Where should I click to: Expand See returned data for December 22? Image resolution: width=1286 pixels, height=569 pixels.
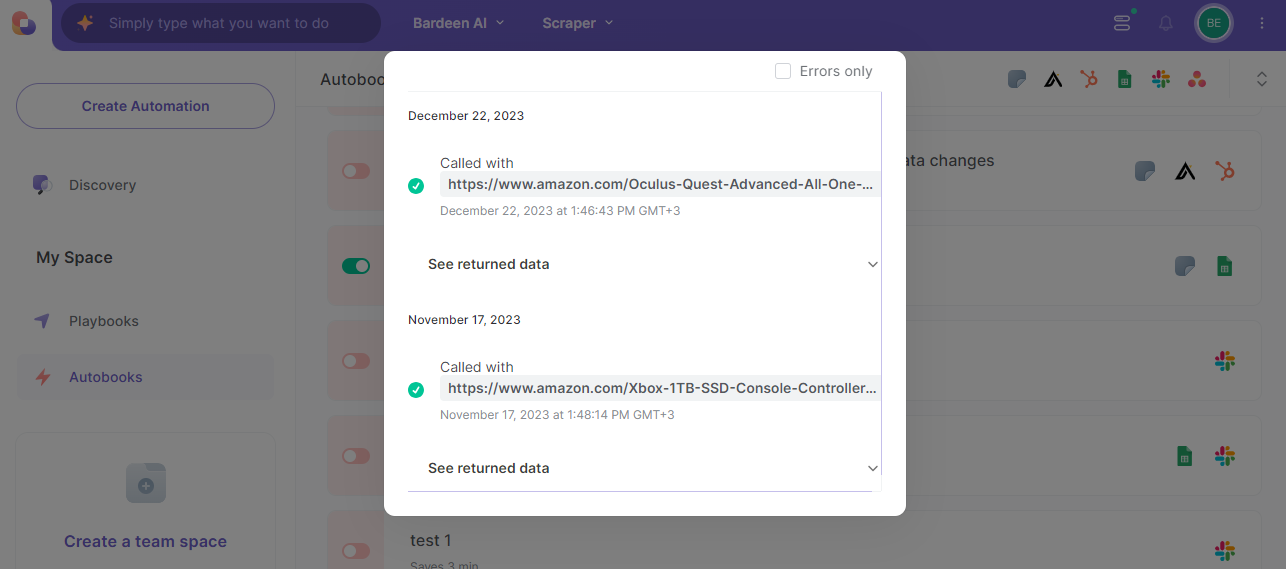644,264
